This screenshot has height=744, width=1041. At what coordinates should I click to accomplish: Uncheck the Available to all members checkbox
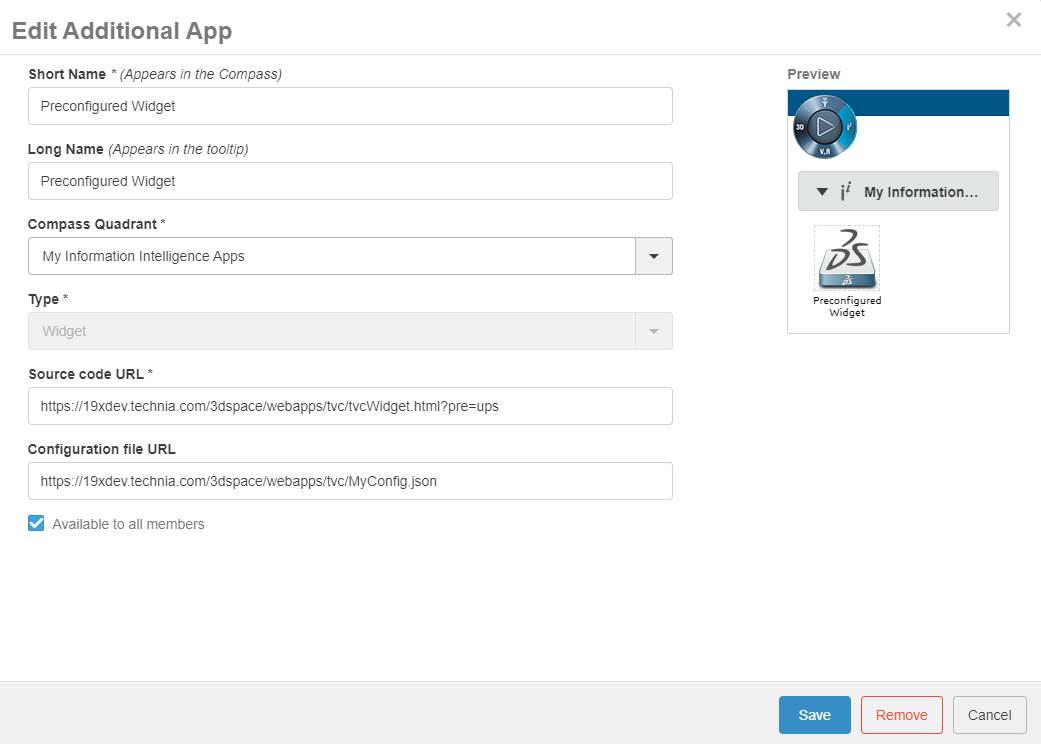[x=36, y=523]
